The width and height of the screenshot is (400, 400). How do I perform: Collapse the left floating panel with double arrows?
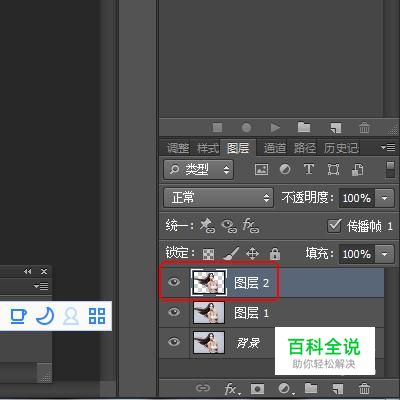coord(27,272)
